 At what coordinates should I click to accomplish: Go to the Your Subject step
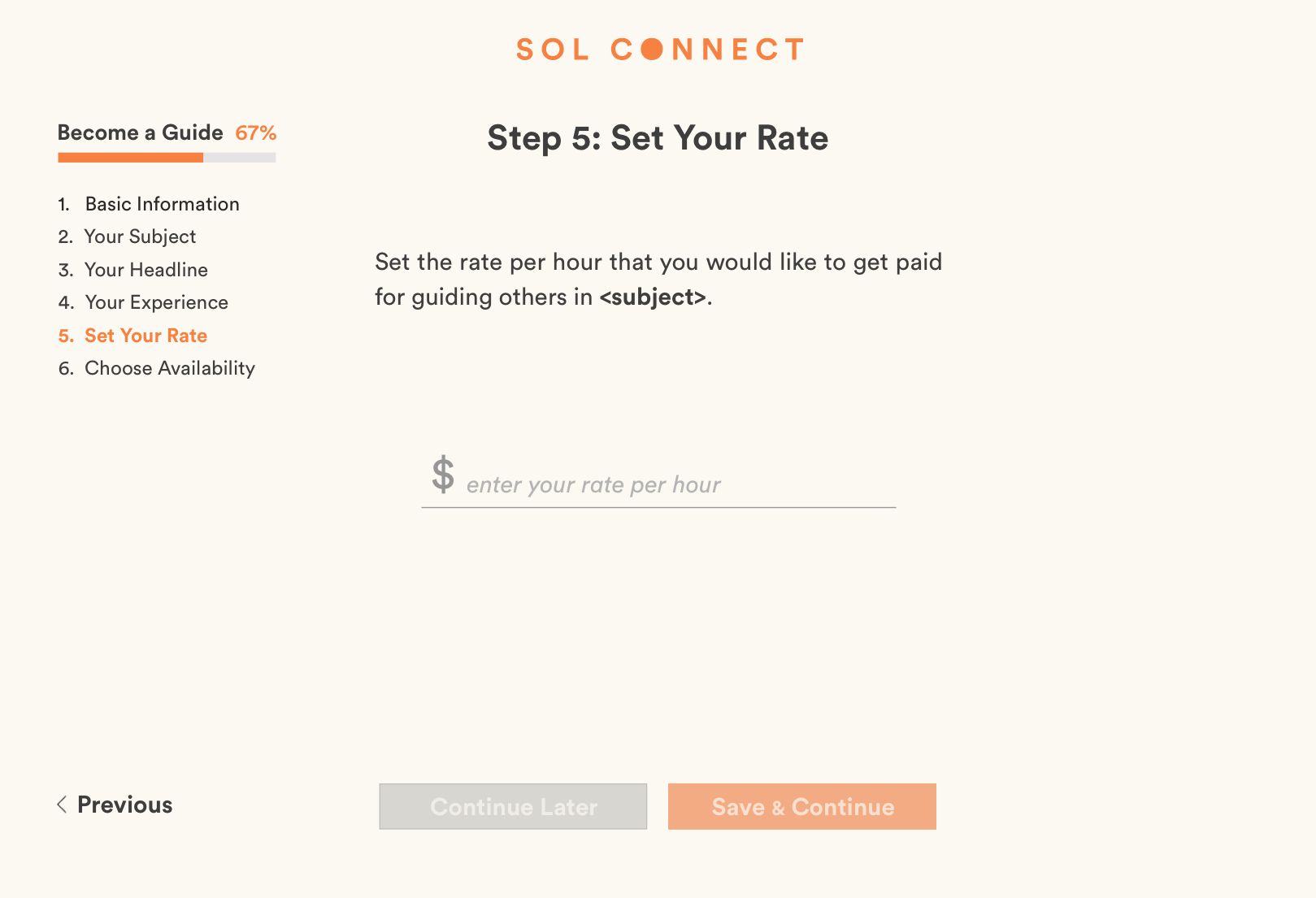pos(140,236)
